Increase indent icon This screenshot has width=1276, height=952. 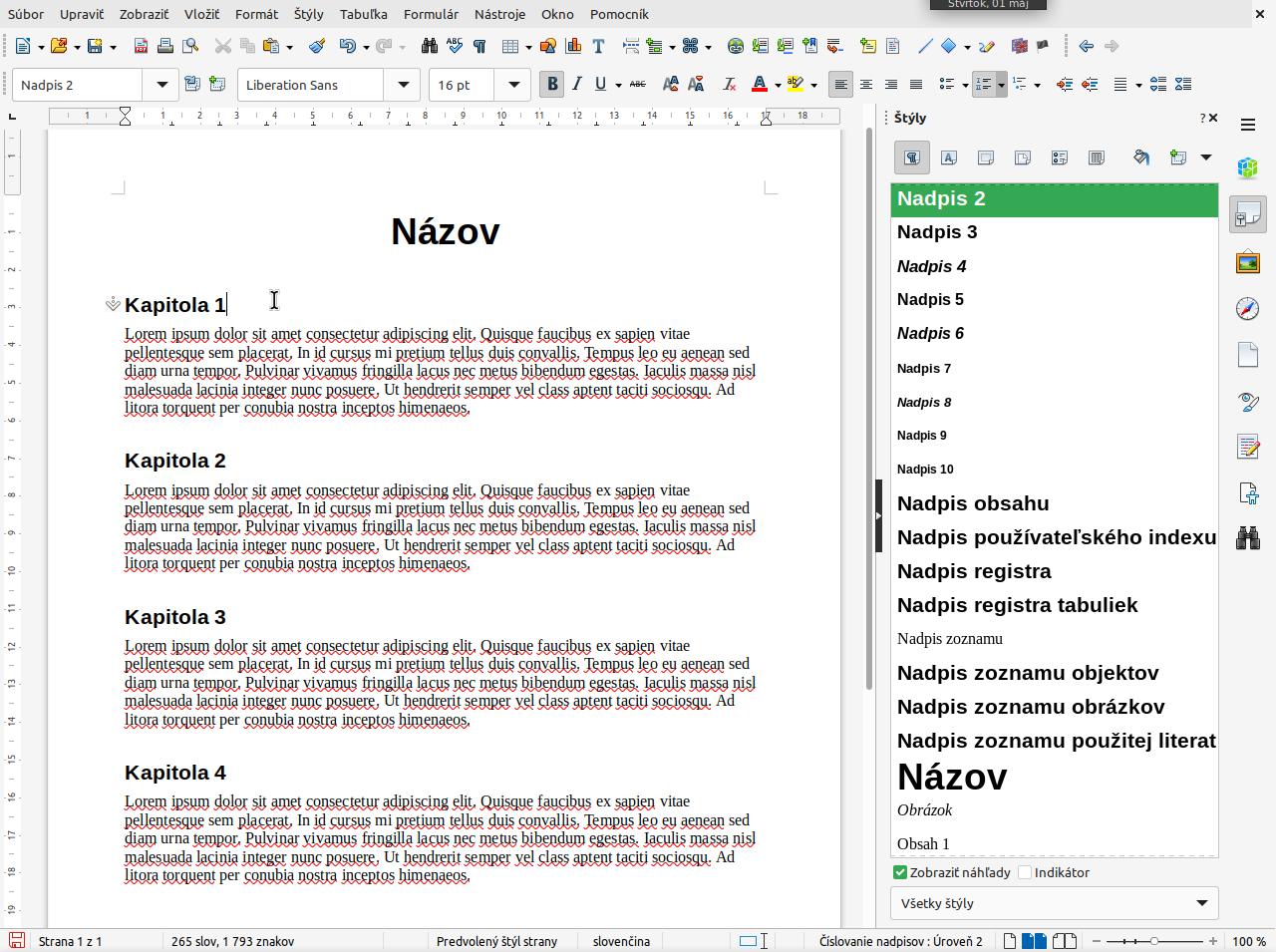[1065, 85]
